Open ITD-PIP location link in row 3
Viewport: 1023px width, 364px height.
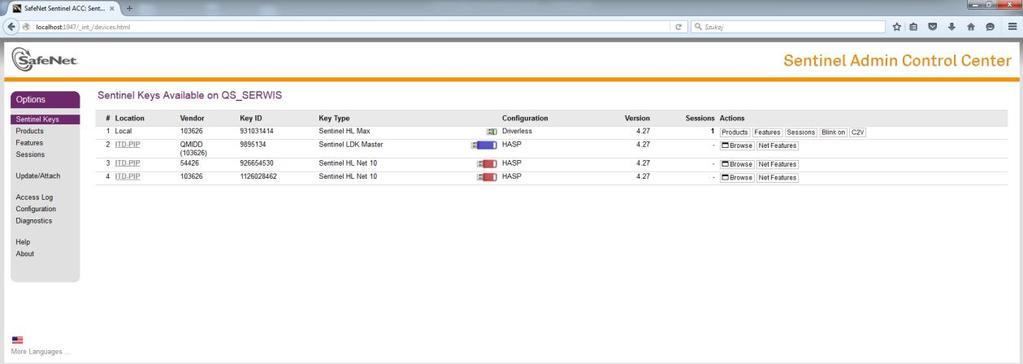coord(127,163)
